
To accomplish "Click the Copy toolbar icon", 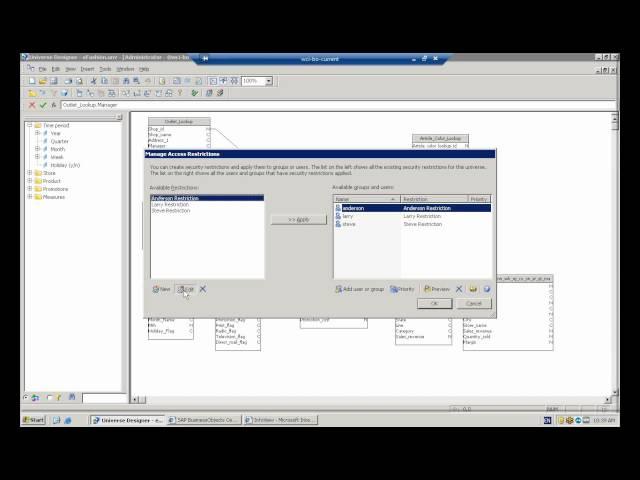I will [104, 81].
